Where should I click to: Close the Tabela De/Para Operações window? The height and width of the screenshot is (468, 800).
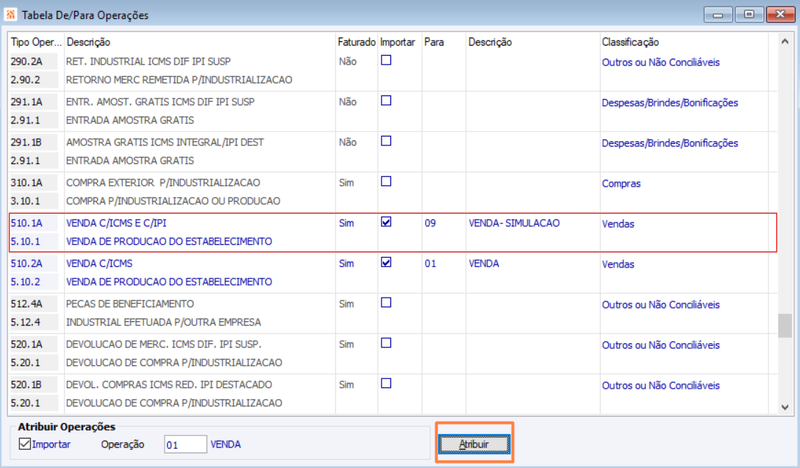point(780,14)
